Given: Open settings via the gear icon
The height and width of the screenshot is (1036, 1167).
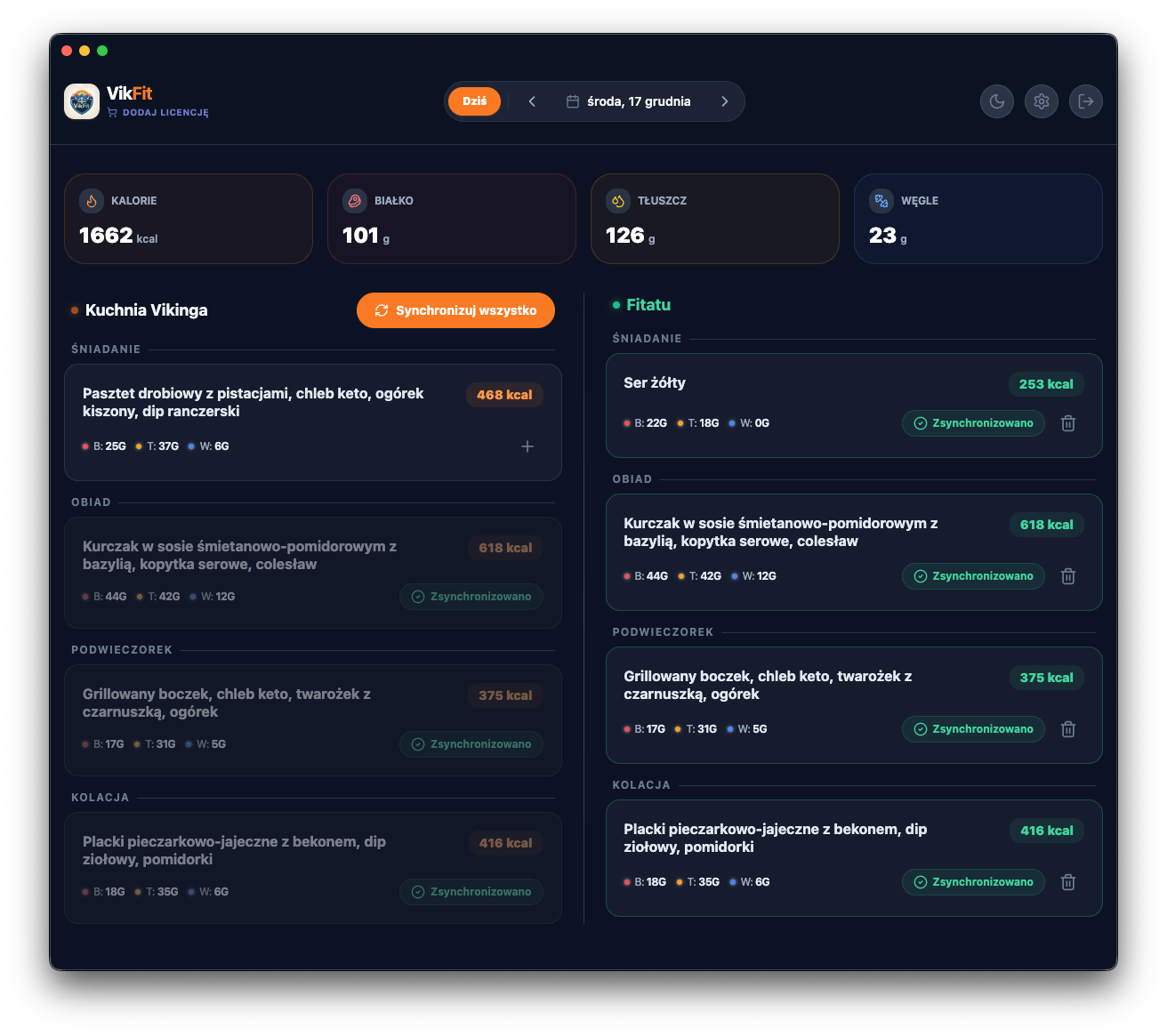Looking at the screenshot, I should [x=1042, y=101].
